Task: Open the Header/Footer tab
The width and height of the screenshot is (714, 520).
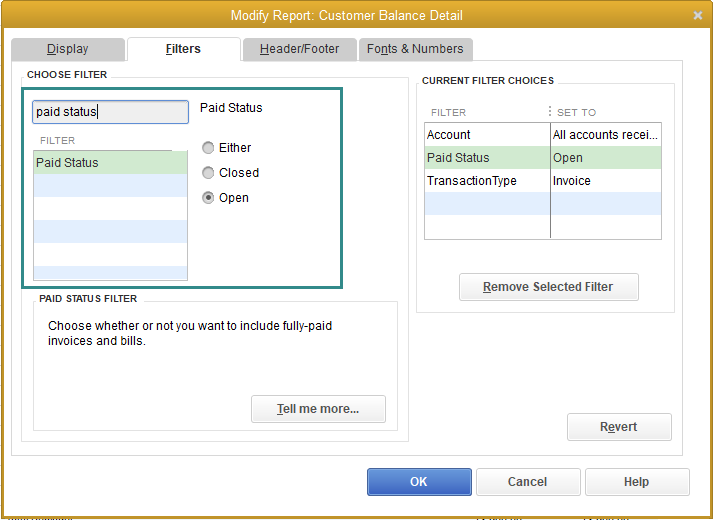Action: [x=299, y=49]
